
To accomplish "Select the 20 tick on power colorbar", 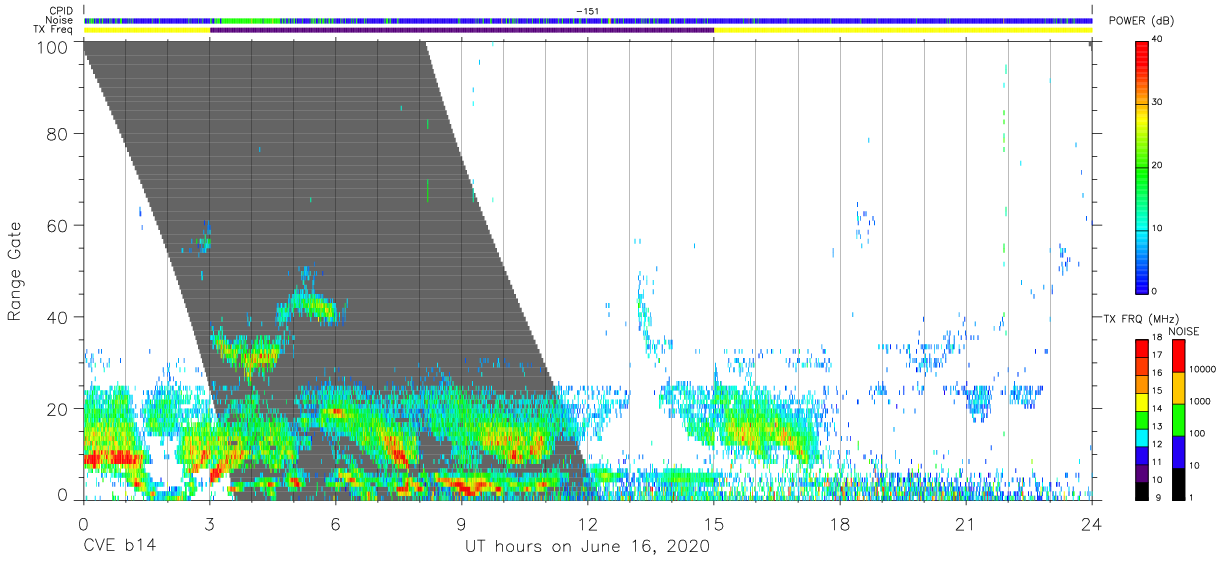I will (1158, 166).
